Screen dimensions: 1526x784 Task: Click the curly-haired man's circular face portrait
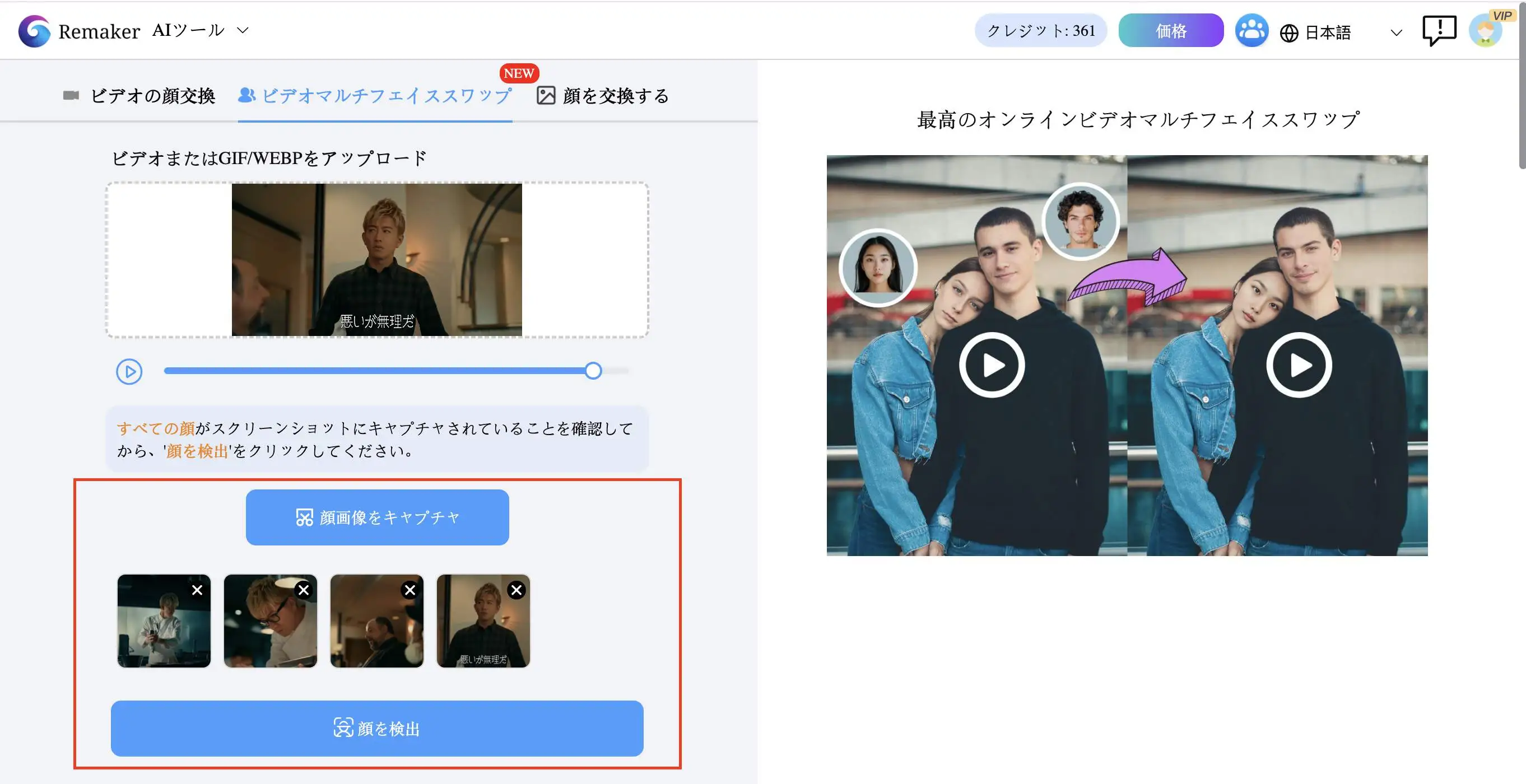[1081, 221]
